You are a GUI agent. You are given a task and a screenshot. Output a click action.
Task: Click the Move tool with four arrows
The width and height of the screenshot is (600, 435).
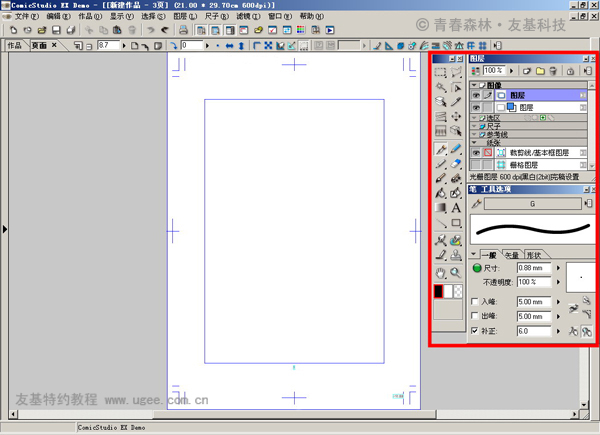point(456,117)
